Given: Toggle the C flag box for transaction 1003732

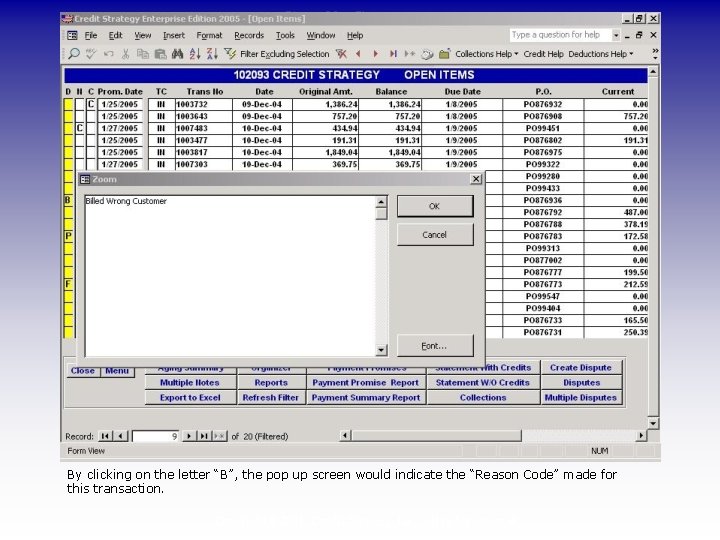Looking at the screenshot, I should coord(91,104).
